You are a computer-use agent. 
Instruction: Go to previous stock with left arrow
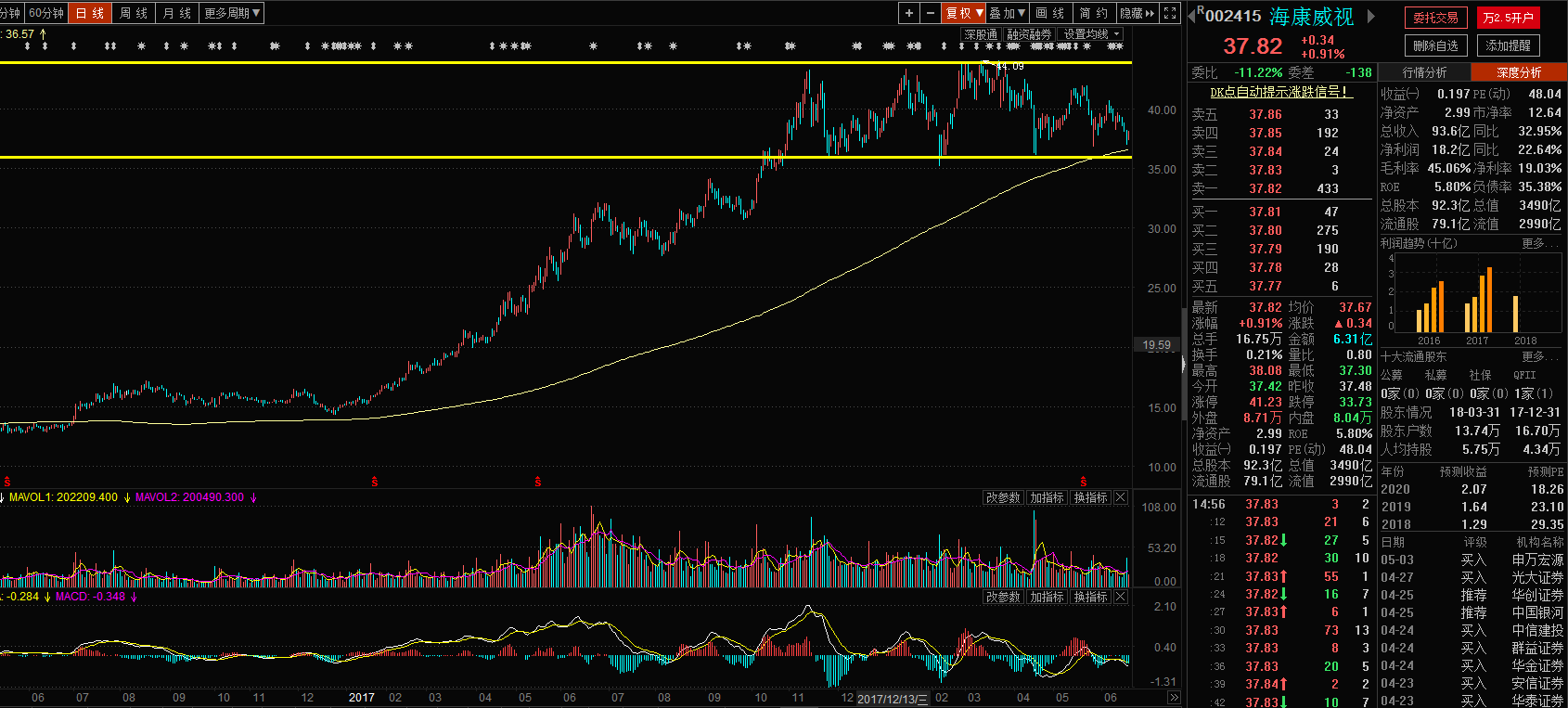1193,15
